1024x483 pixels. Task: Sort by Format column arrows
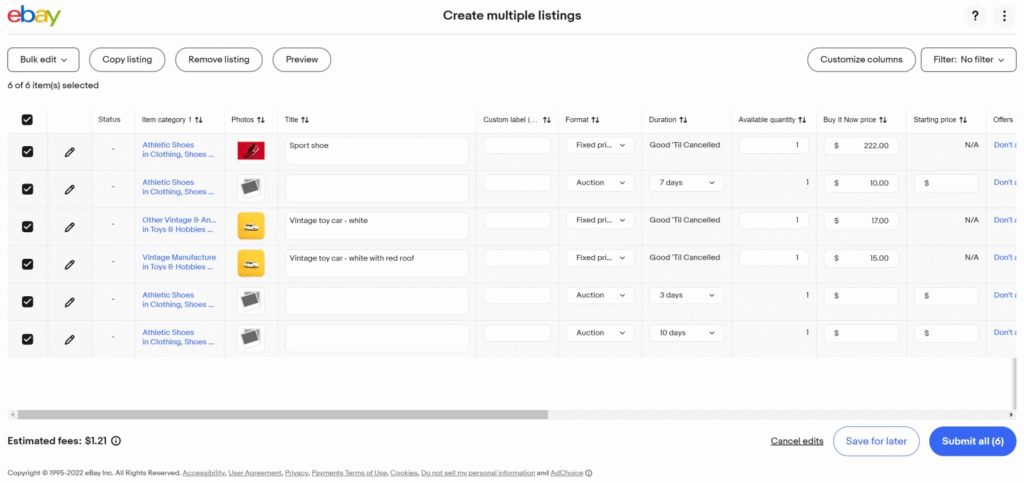click(x=595, y=120)
